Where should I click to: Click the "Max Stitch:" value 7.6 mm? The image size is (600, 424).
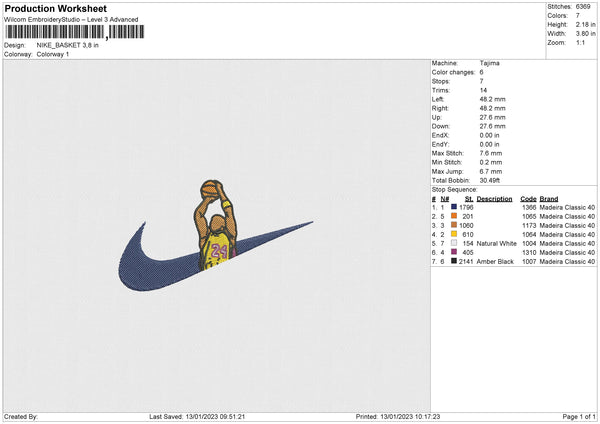pyautogui.click(x=491, y=153)
